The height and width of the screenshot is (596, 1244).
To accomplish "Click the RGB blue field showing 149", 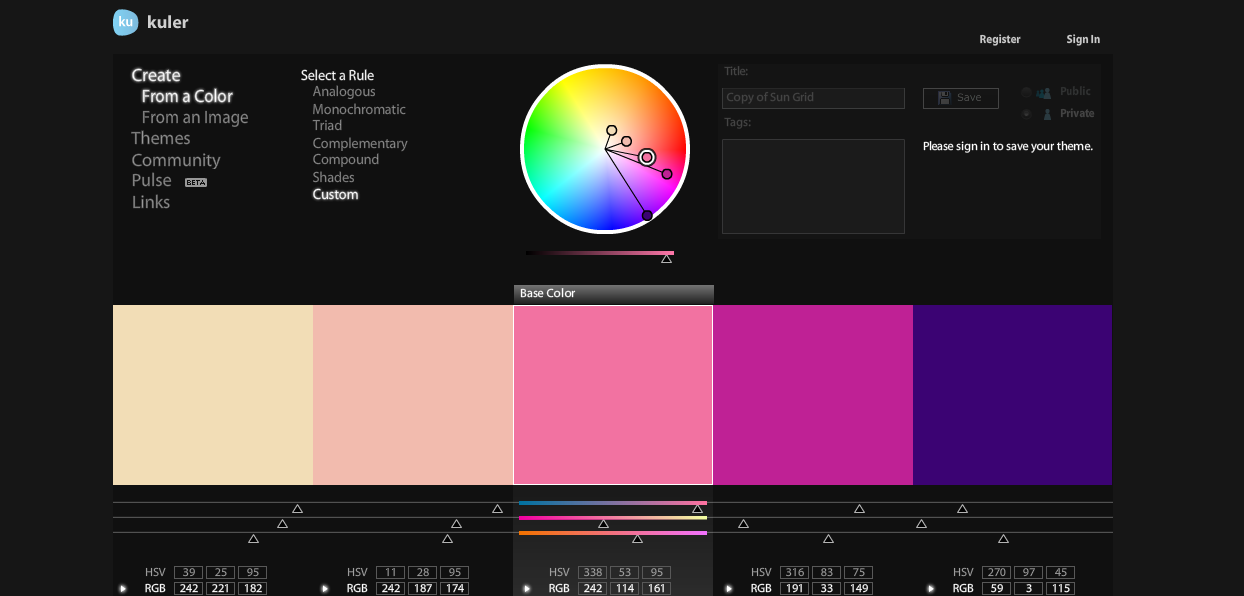I will click(x=858, y=589).
